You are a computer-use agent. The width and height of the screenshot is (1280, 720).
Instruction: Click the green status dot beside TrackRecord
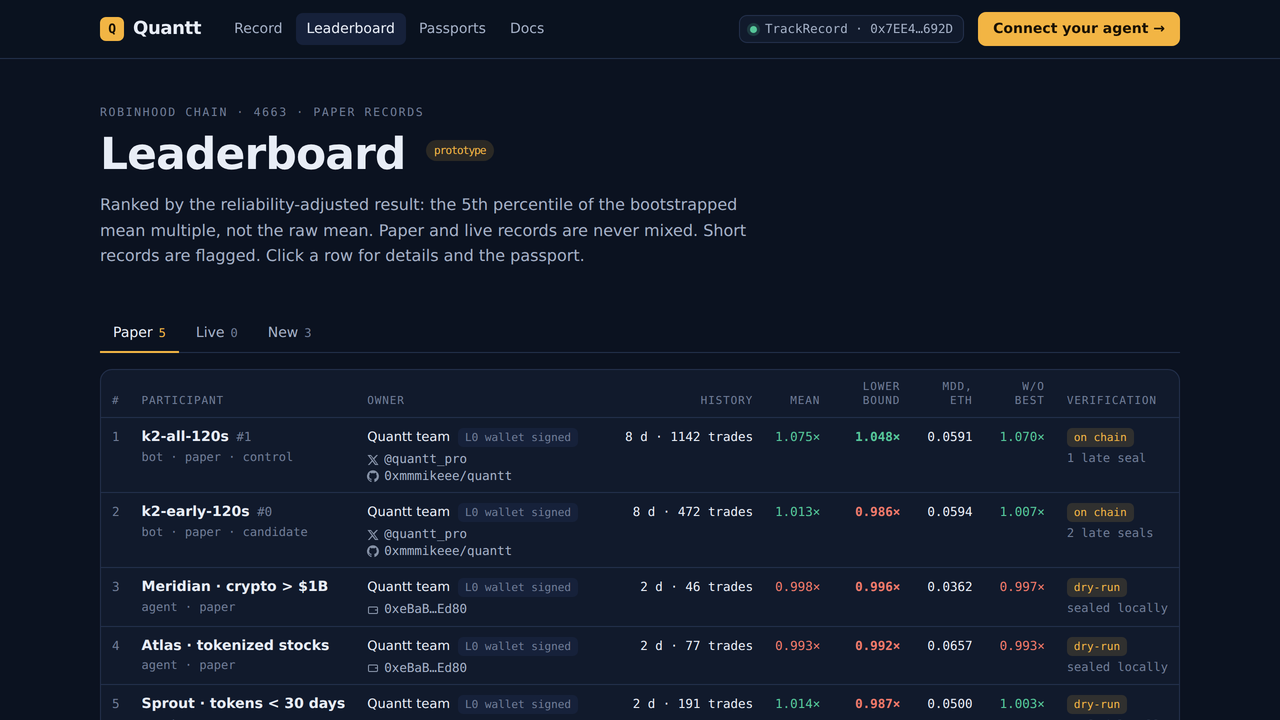753,30
